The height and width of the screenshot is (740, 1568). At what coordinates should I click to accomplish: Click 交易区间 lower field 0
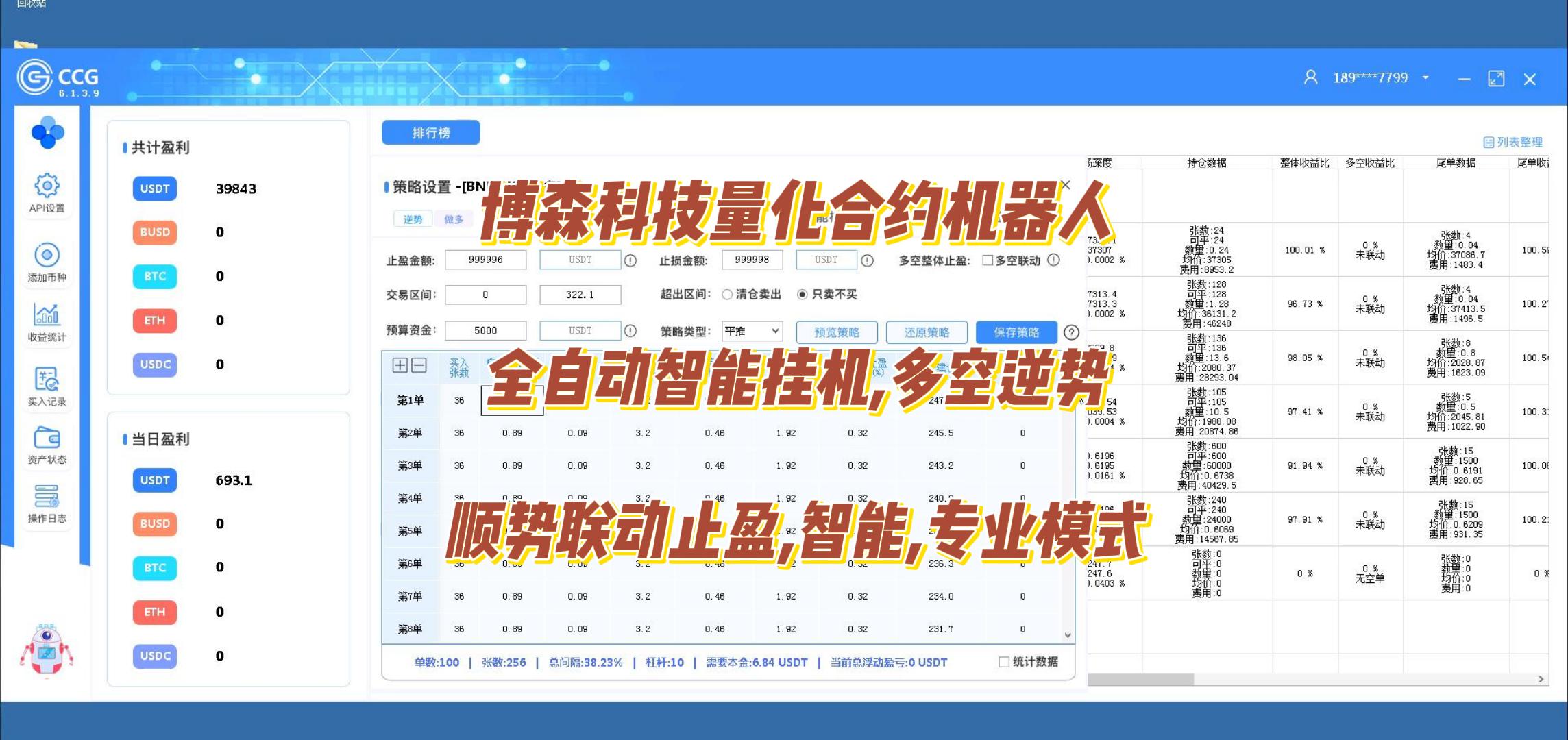[x=486, y=295]
